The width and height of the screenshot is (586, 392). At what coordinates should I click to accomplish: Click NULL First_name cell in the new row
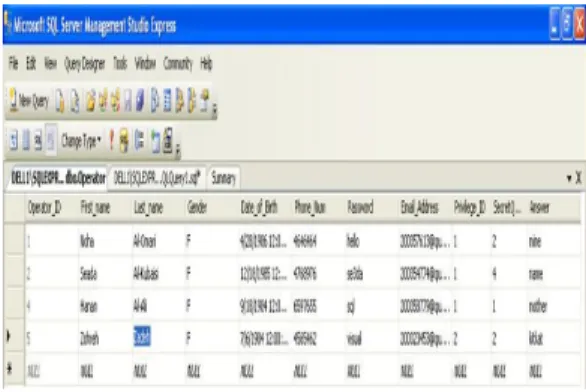coord(105,371)
